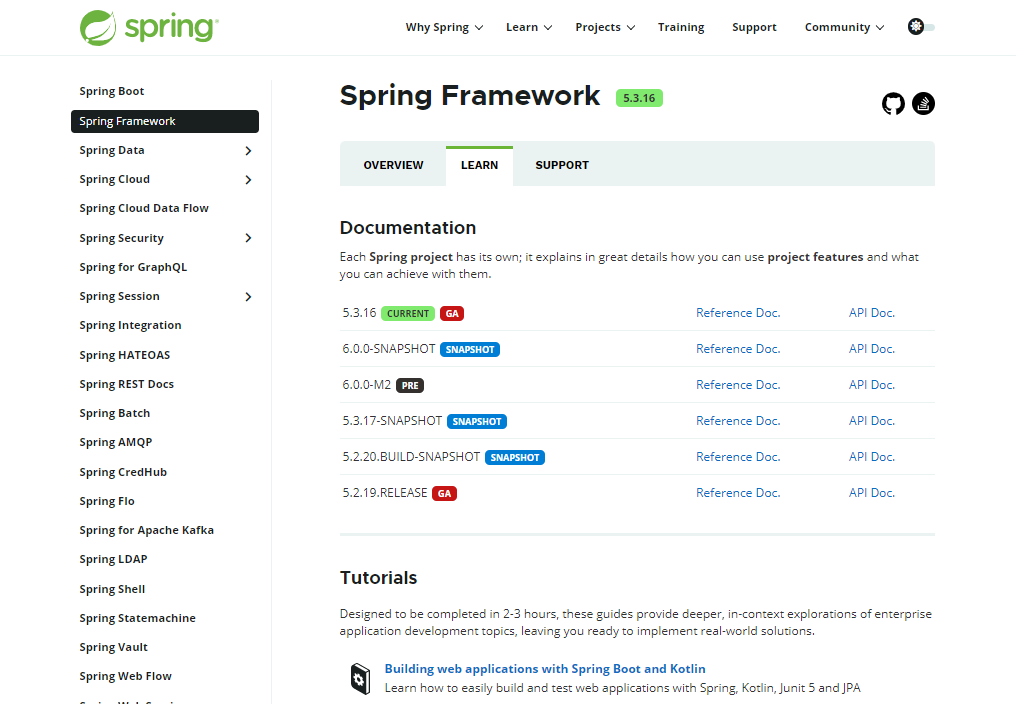Open Reference Doc for version 5.3.16
Image resolution: width=1016 pixels, height=704 pixels.
(x=737, y=312)
